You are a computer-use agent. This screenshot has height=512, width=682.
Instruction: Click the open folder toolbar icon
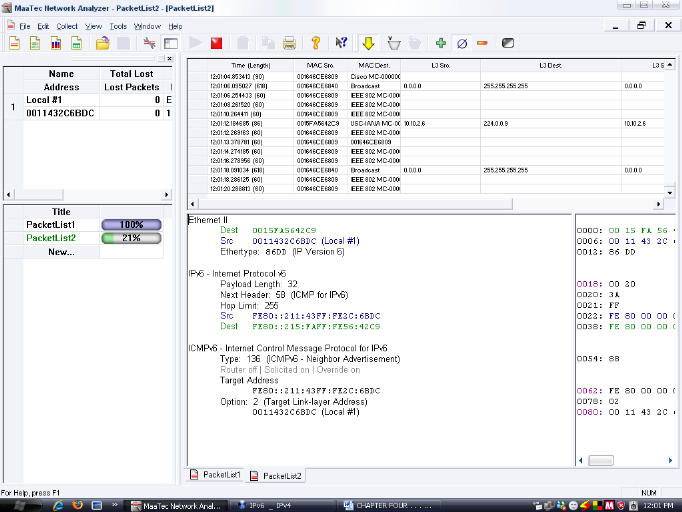[x=102, y=43]
